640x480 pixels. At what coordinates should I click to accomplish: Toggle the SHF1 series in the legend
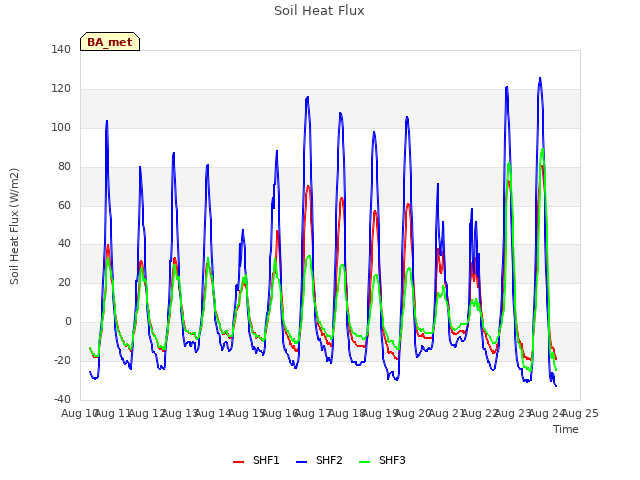point(256,460)
